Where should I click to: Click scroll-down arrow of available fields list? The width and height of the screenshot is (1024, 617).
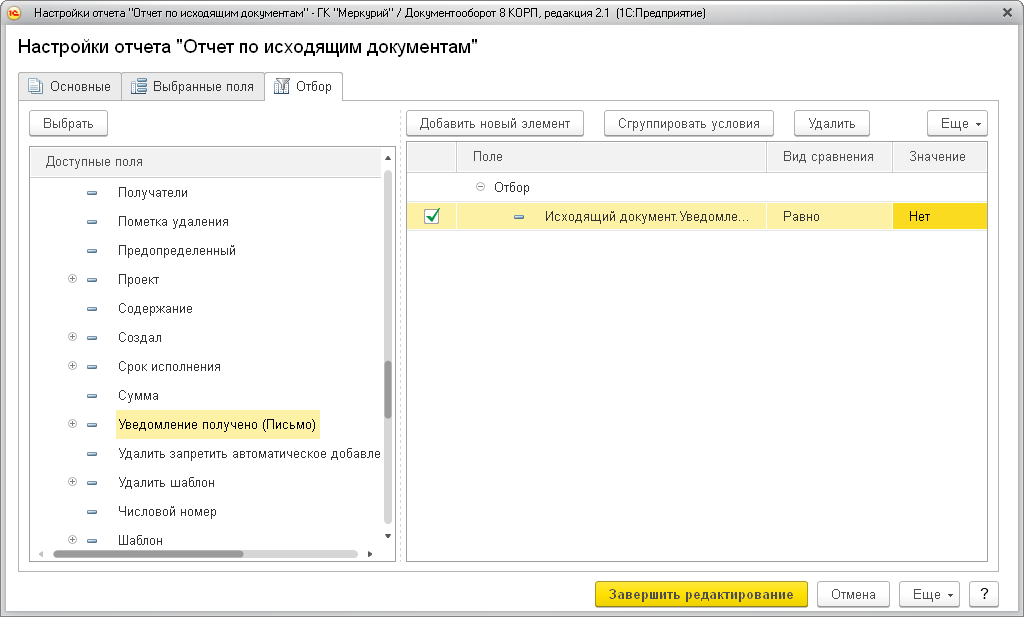click(388, 536)
